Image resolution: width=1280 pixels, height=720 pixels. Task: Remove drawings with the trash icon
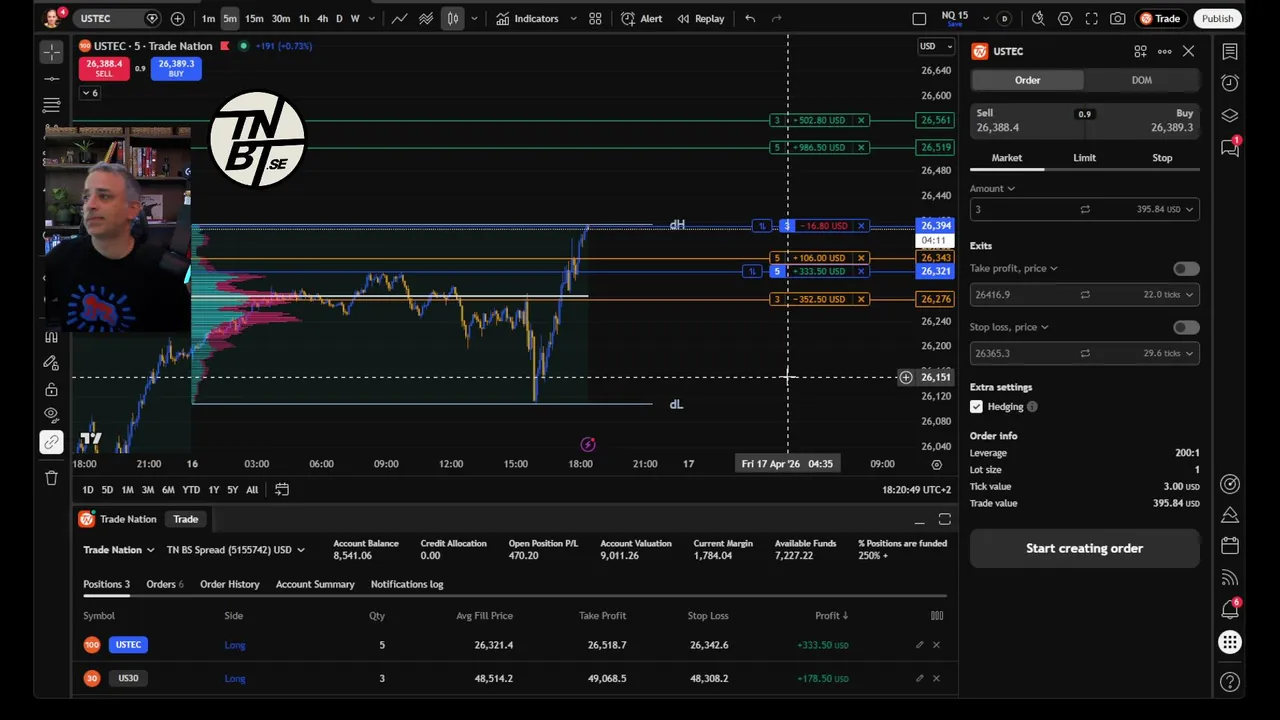[x=51, y=478]
